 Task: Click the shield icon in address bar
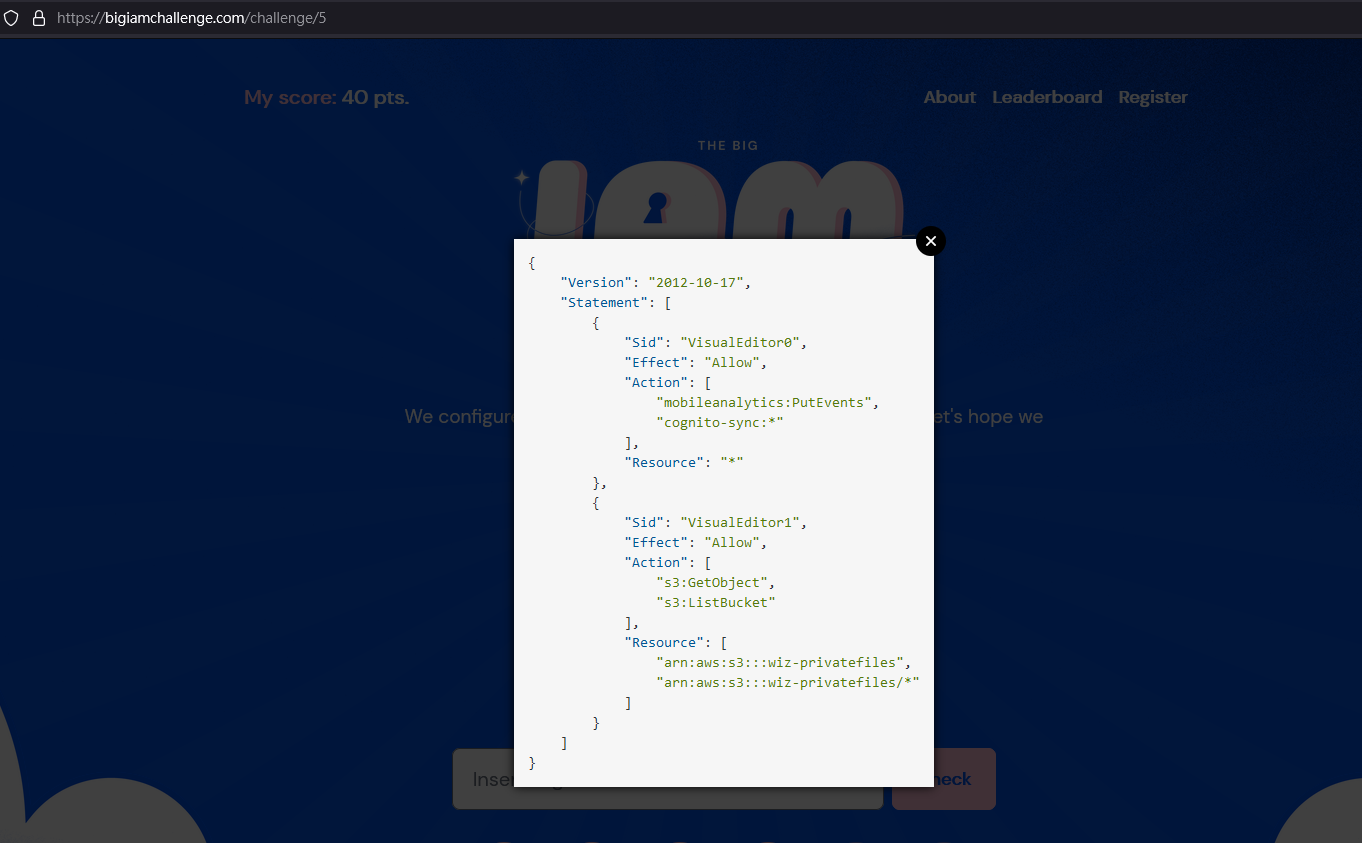[x=12, y=18]
